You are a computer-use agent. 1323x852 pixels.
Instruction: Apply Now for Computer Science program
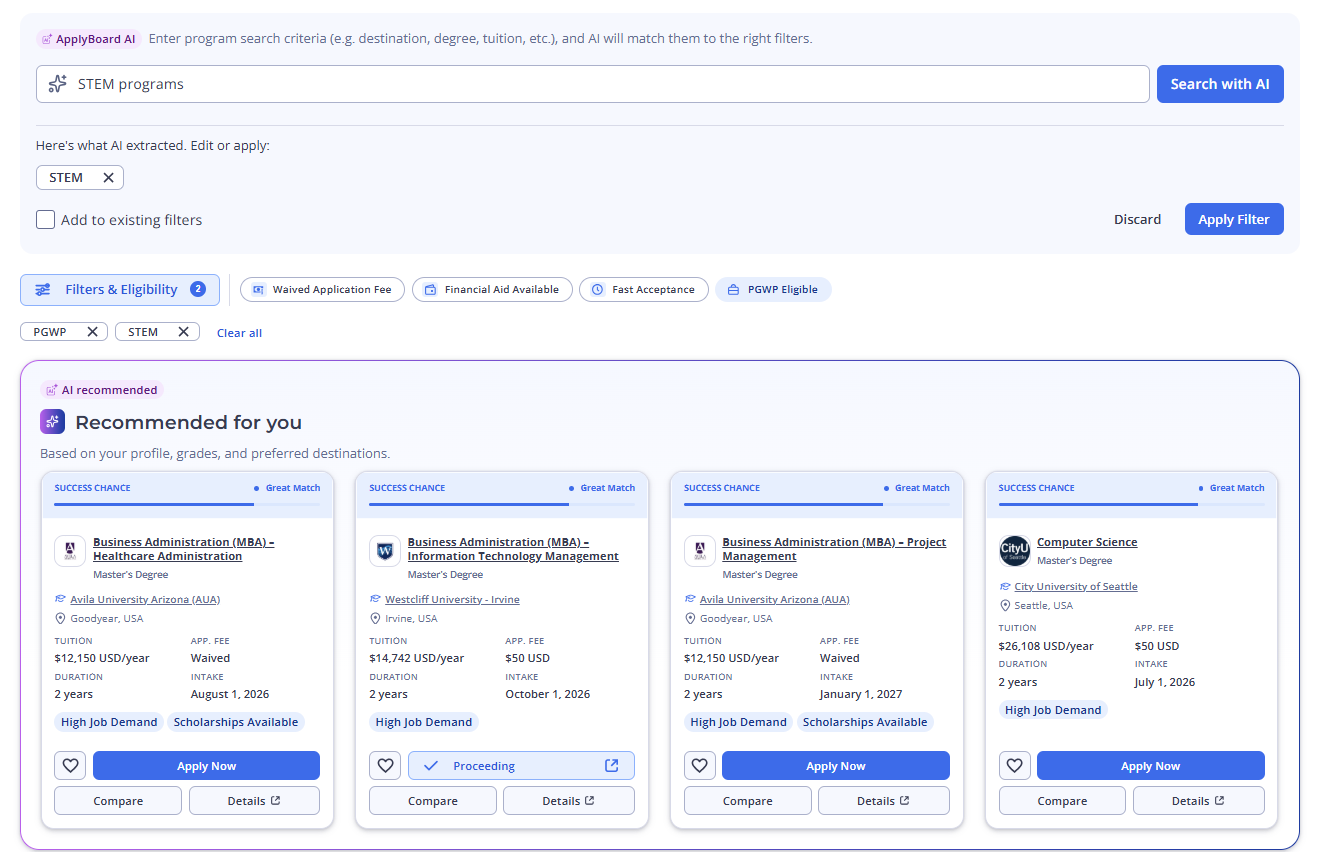click(x=1151, y=766)
